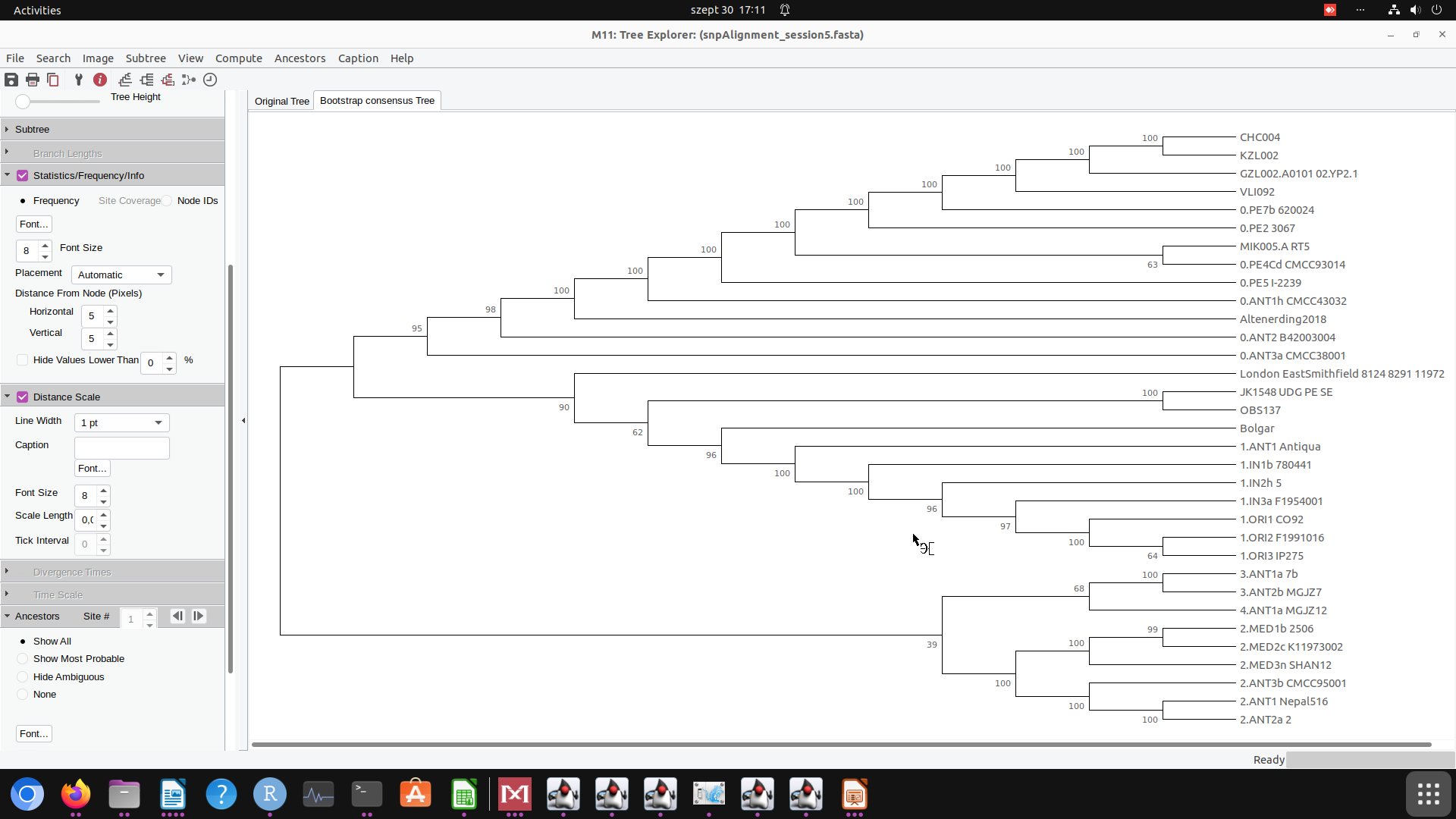Image resolution: width=1456 pixels, height=819 pixels.
Task: Click the save session floppy icon
Action: click(x=11, y=80)
